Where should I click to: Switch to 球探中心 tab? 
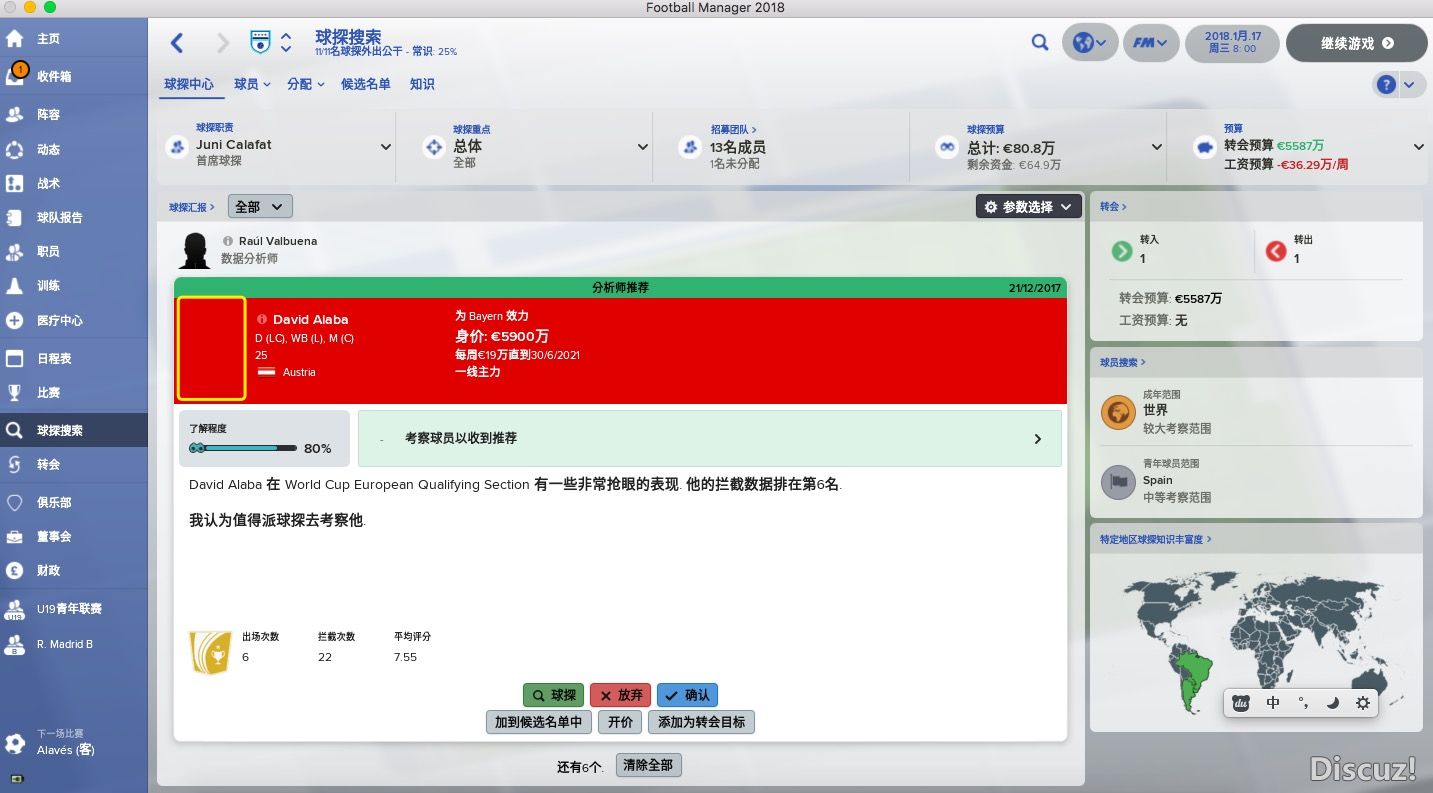[x=189, y=84]
